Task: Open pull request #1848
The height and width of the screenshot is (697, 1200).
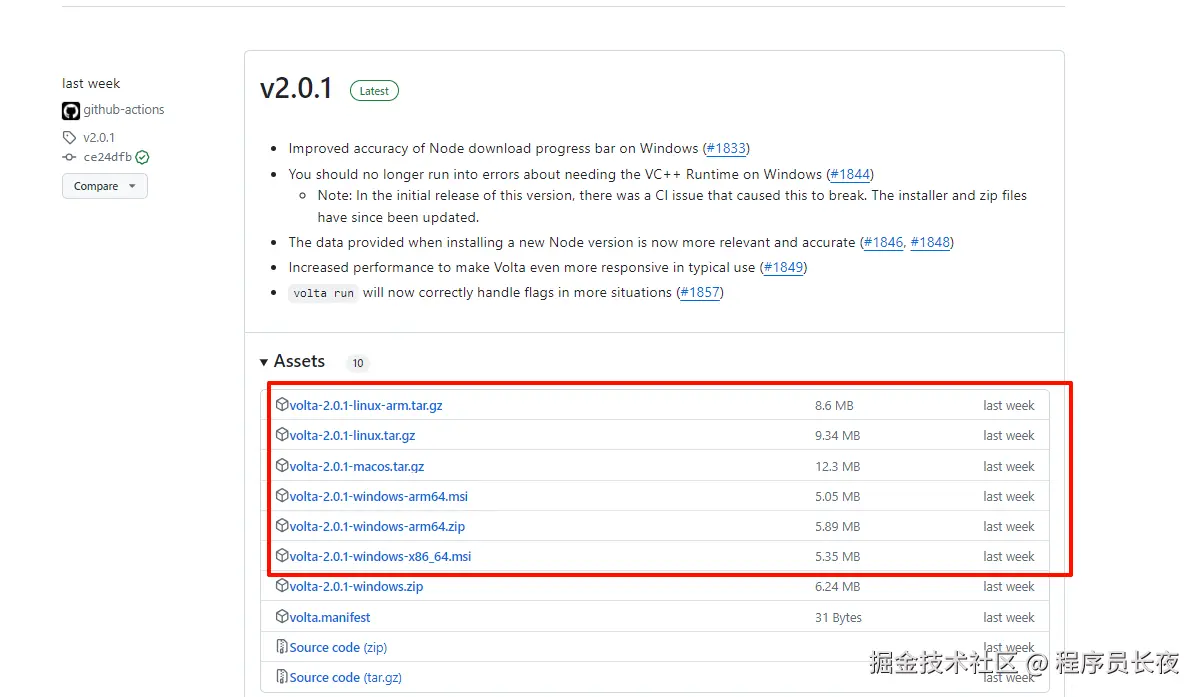Action: point(930,242)
